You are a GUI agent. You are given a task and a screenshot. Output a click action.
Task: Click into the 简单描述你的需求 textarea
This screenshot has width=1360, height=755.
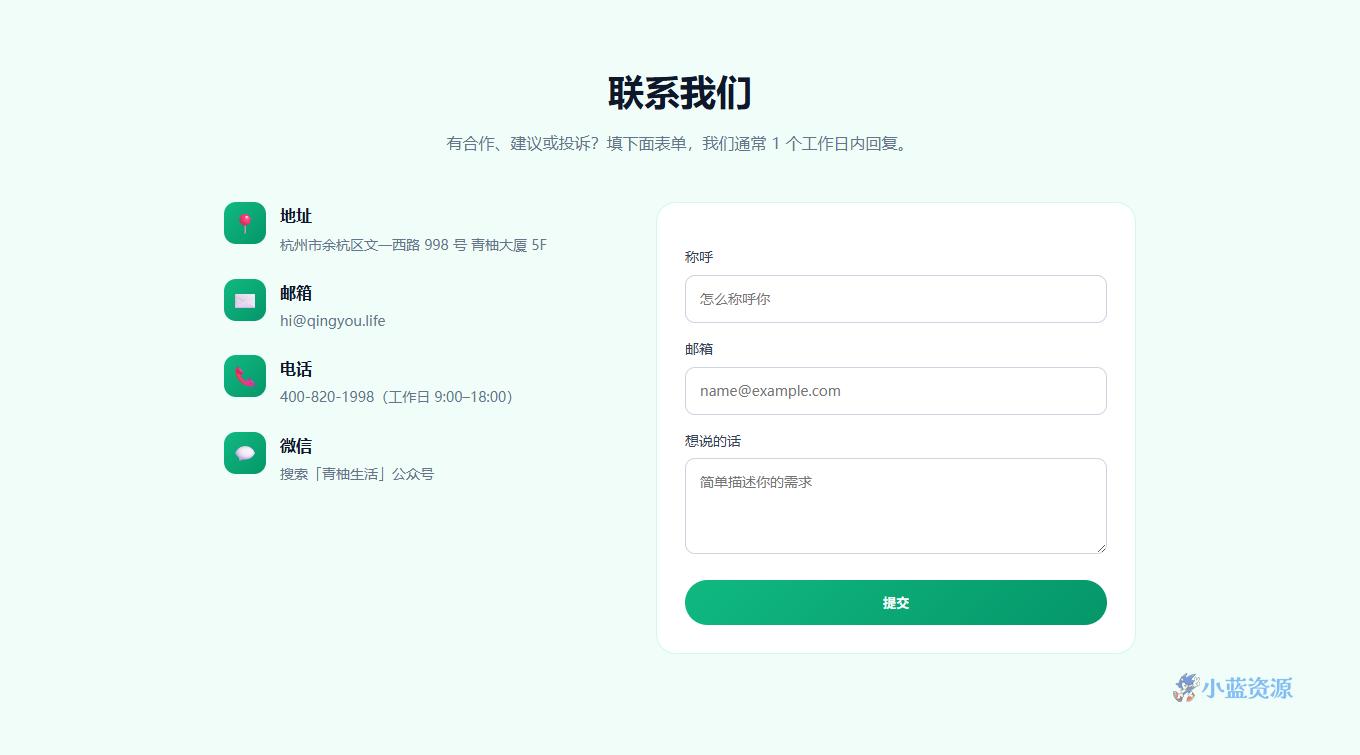896,506
